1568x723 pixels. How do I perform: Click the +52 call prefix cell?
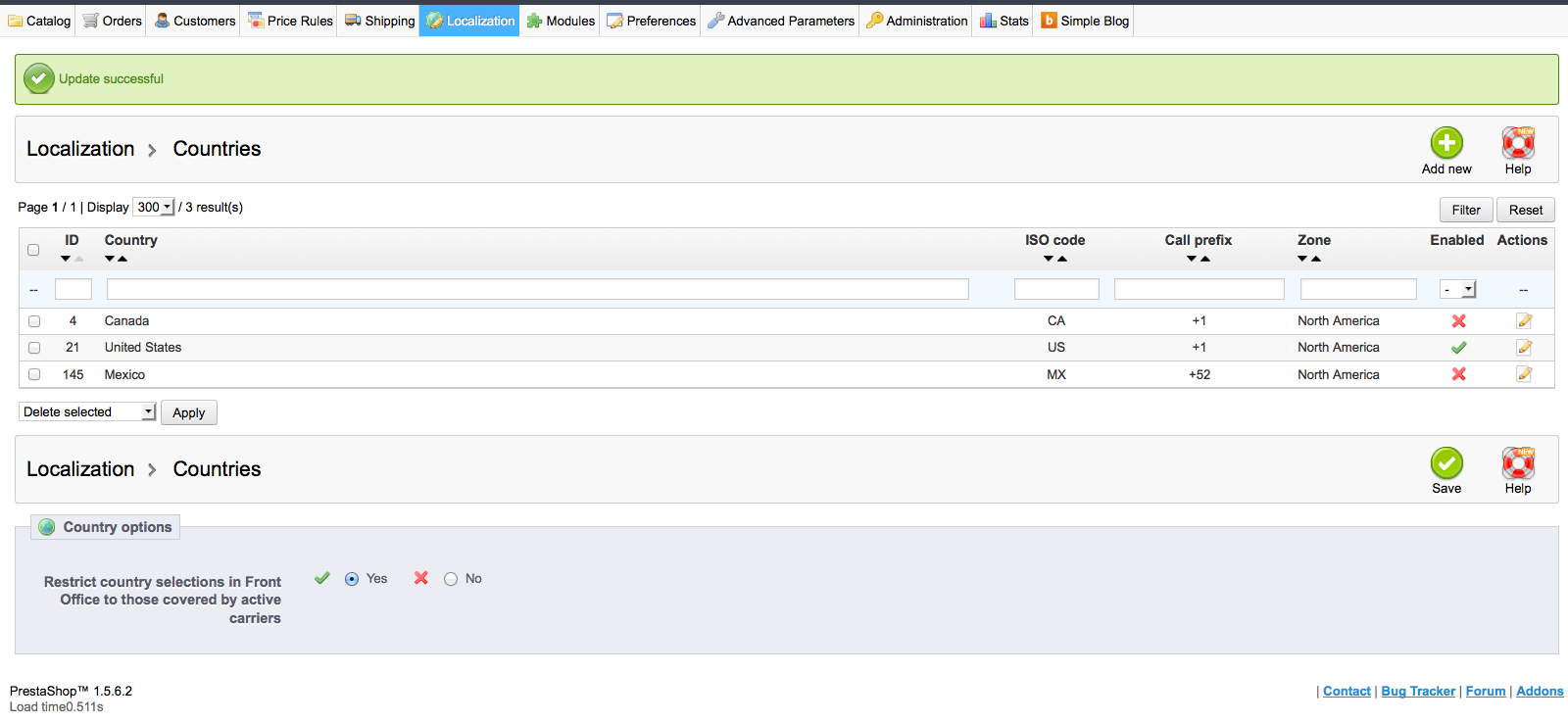[1200, 374]
